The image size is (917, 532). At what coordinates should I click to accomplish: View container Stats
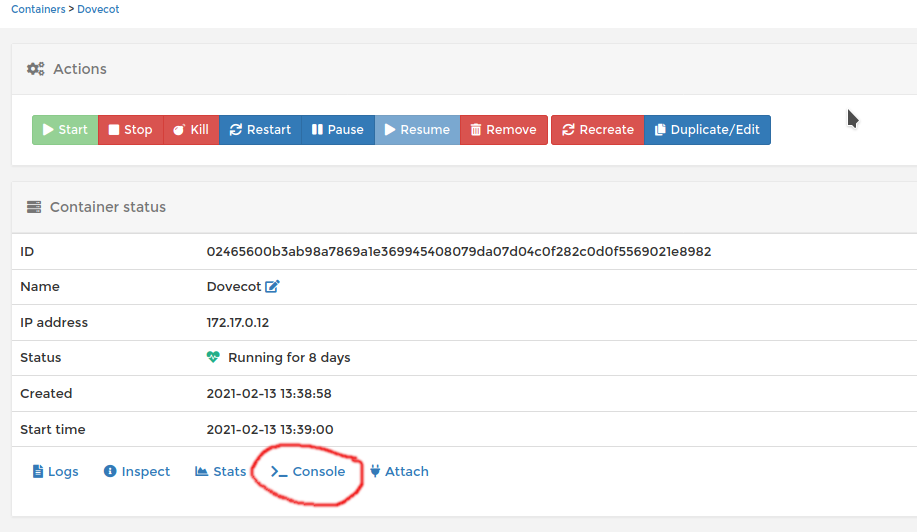click(220, 471)
